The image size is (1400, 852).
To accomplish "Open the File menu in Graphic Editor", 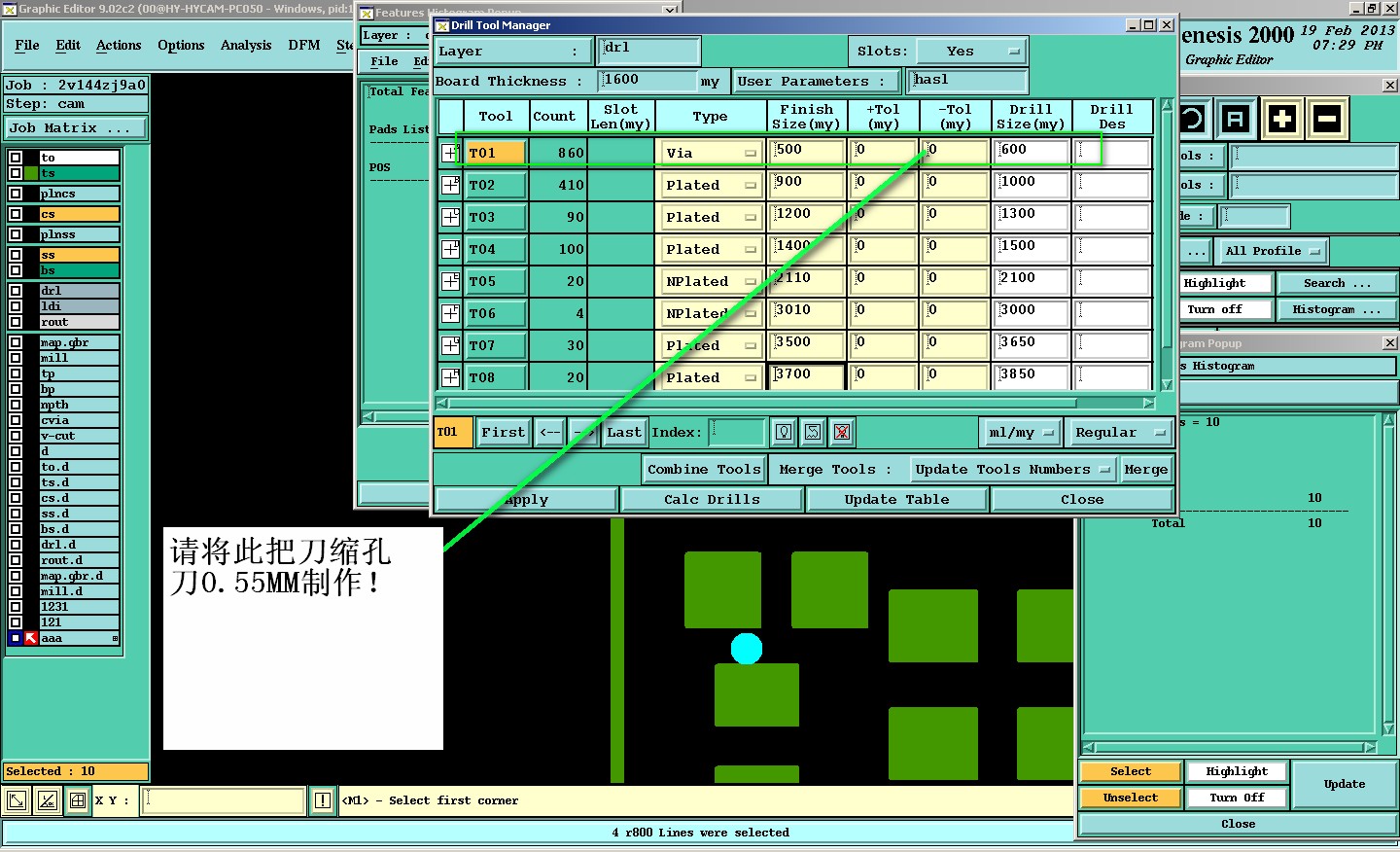I will coord(27,45).
